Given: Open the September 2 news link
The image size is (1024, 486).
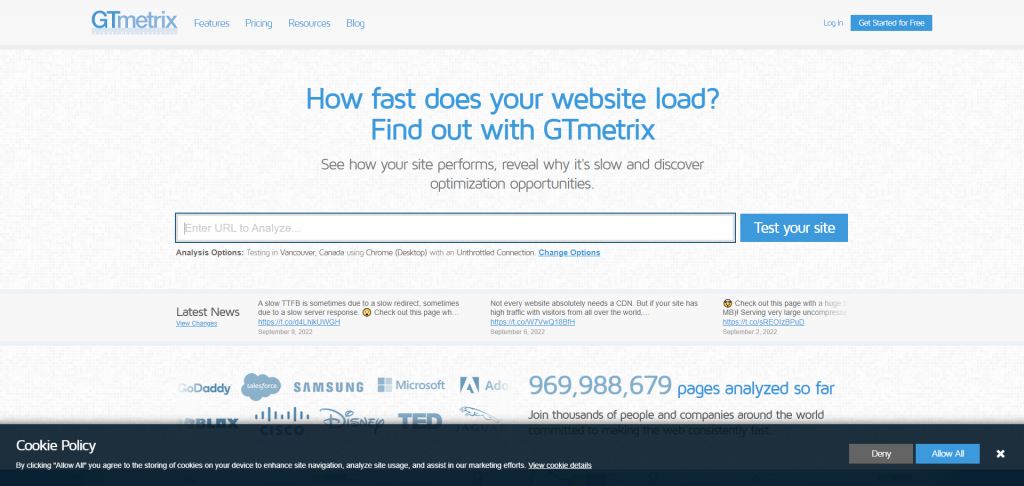Looking at the screenshot, I should coord(763,322).
